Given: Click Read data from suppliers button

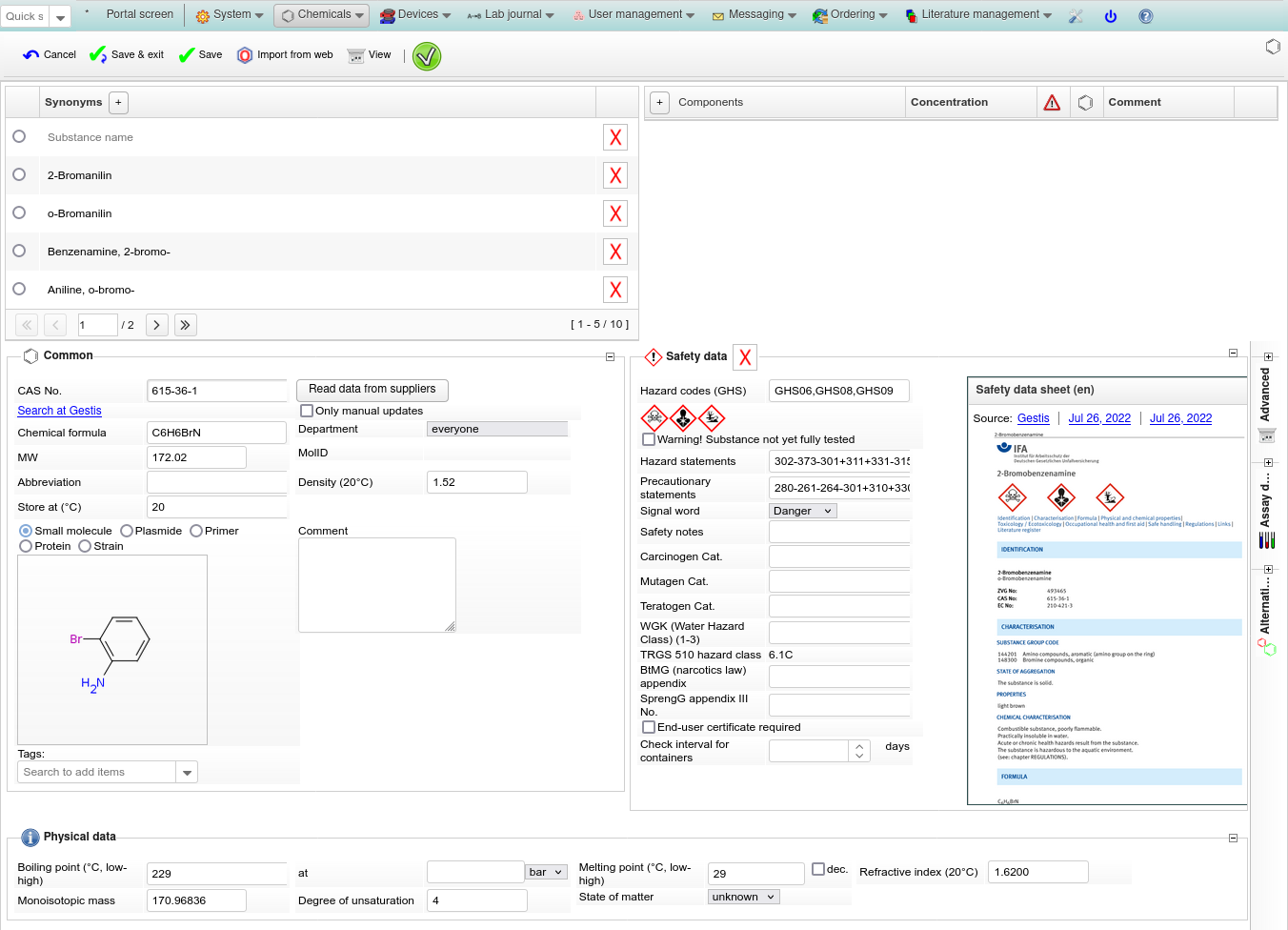Looking at the screenshot, I should (x=372, y=390).
